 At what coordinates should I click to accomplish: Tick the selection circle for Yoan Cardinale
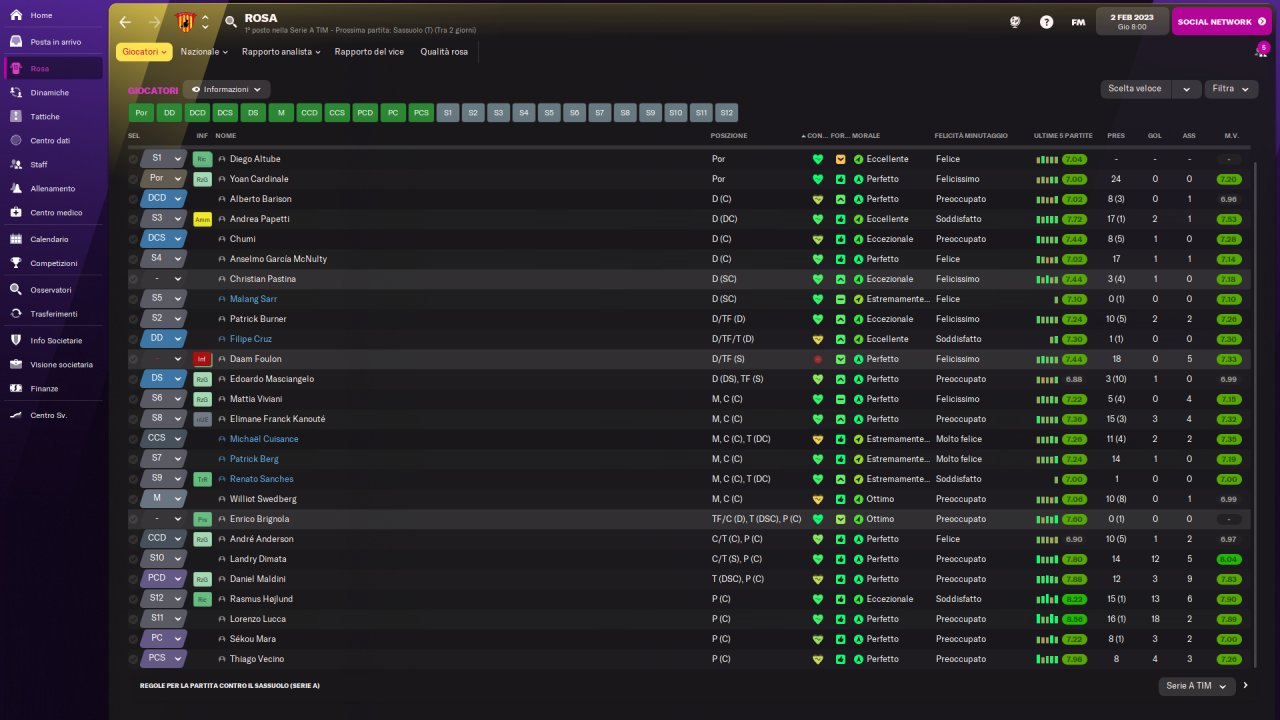pyautogui.click(x=134, y=179)
